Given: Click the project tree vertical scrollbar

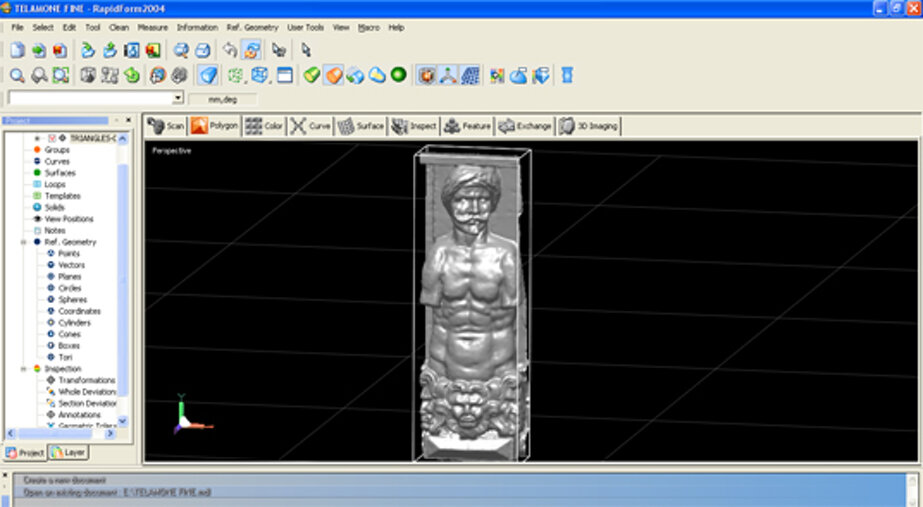Looking at the screenshot, I should click(123, 280).
